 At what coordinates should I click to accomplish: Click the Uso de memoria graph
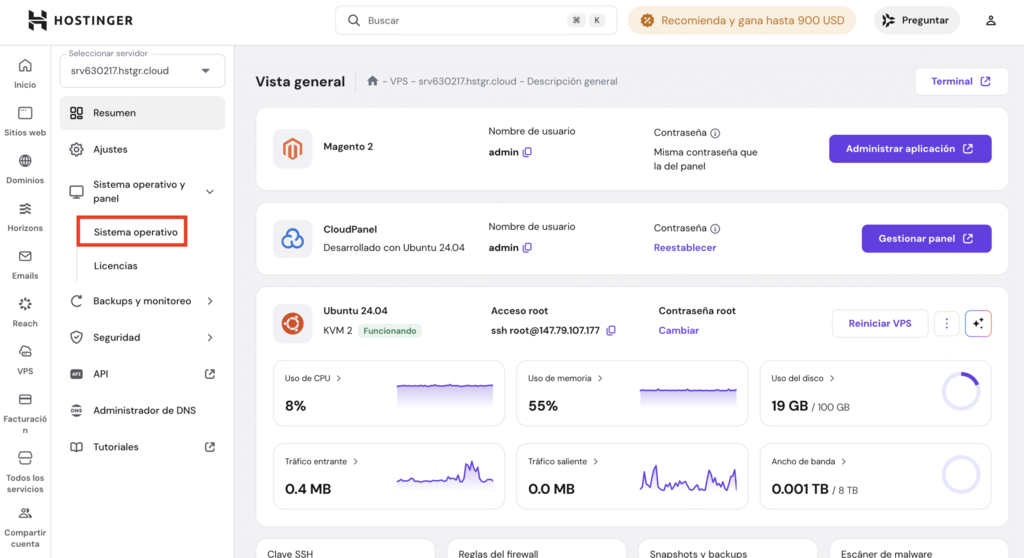pos(688,397)
